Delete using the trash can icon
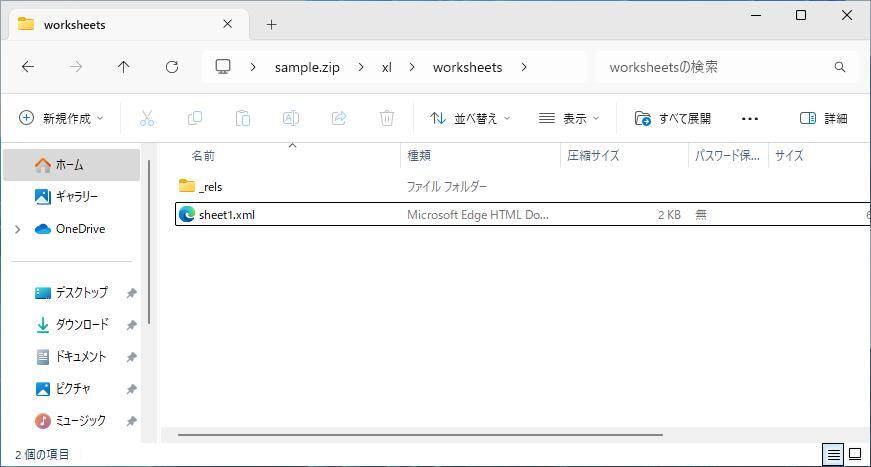 coord(387,118)
